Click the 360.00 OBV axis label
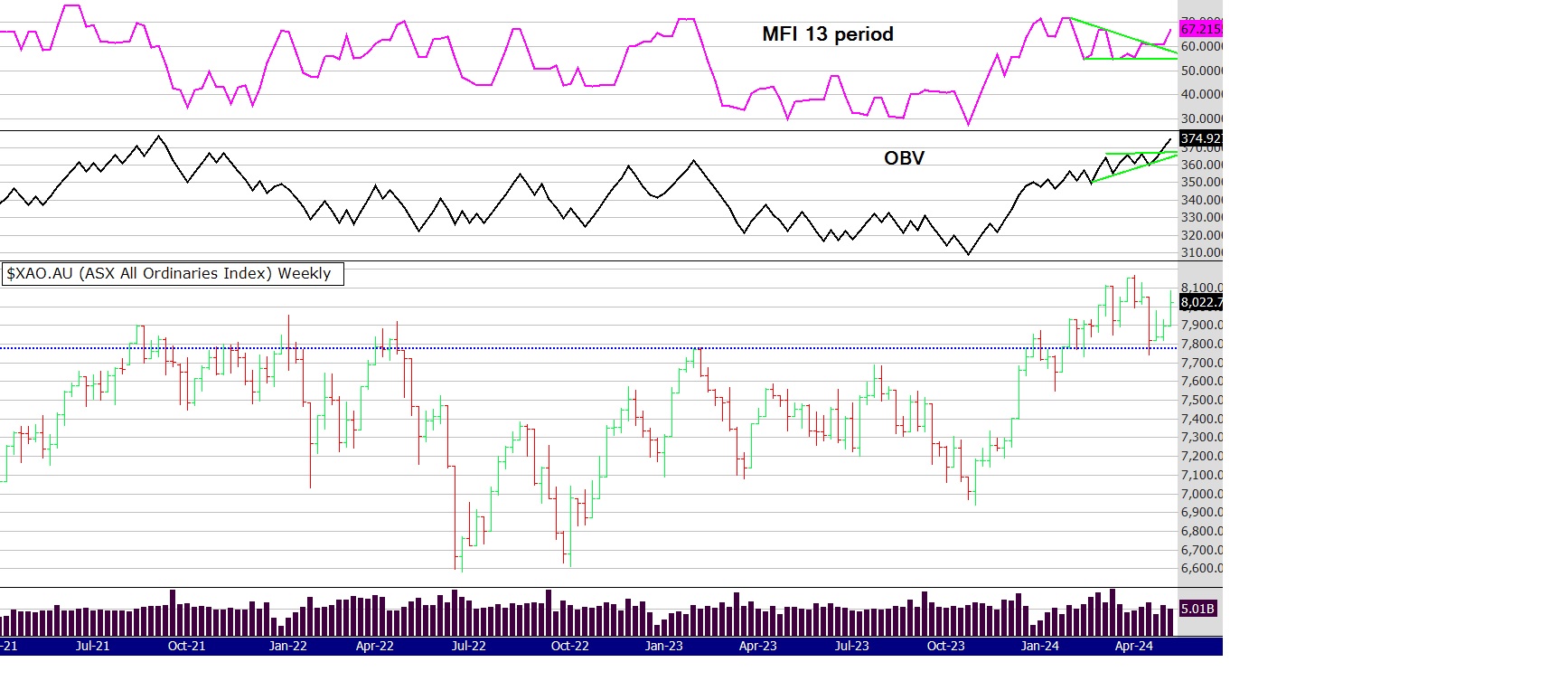The height and width of the screenshot is (681, 1568). (1202, 165)
